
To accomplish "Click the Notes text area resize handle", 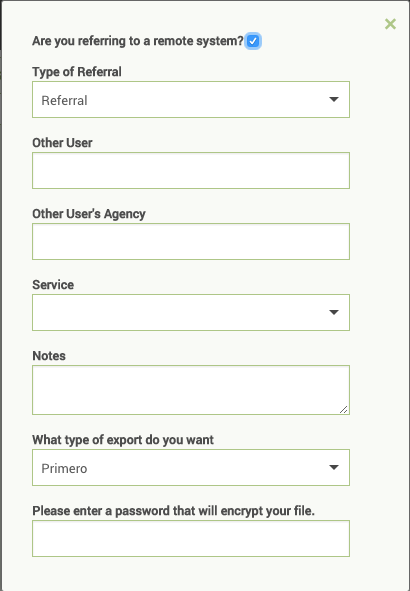I will (x=343, y=409).
